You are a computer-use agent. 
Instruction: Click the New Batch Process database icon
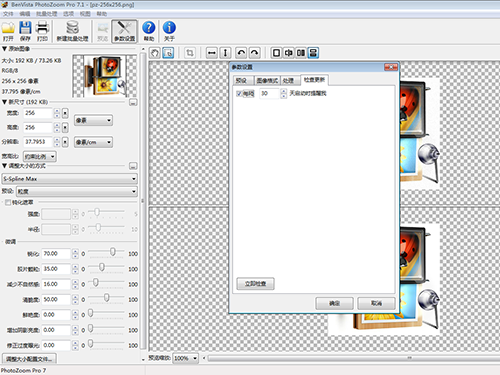tap(72, 28)
